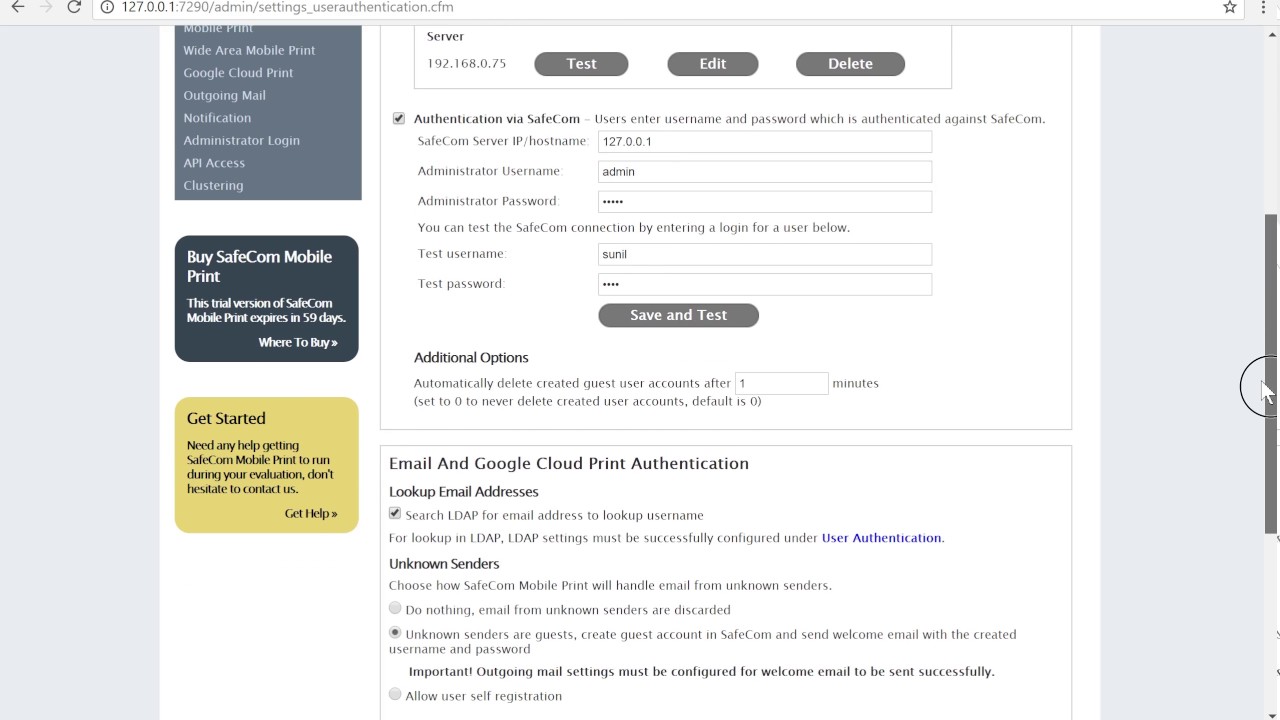The width and height of the screenshot is (1280, 720).
Task: Delete the 192.168.0.75 server entry
Action: click(x=850, y=64)
